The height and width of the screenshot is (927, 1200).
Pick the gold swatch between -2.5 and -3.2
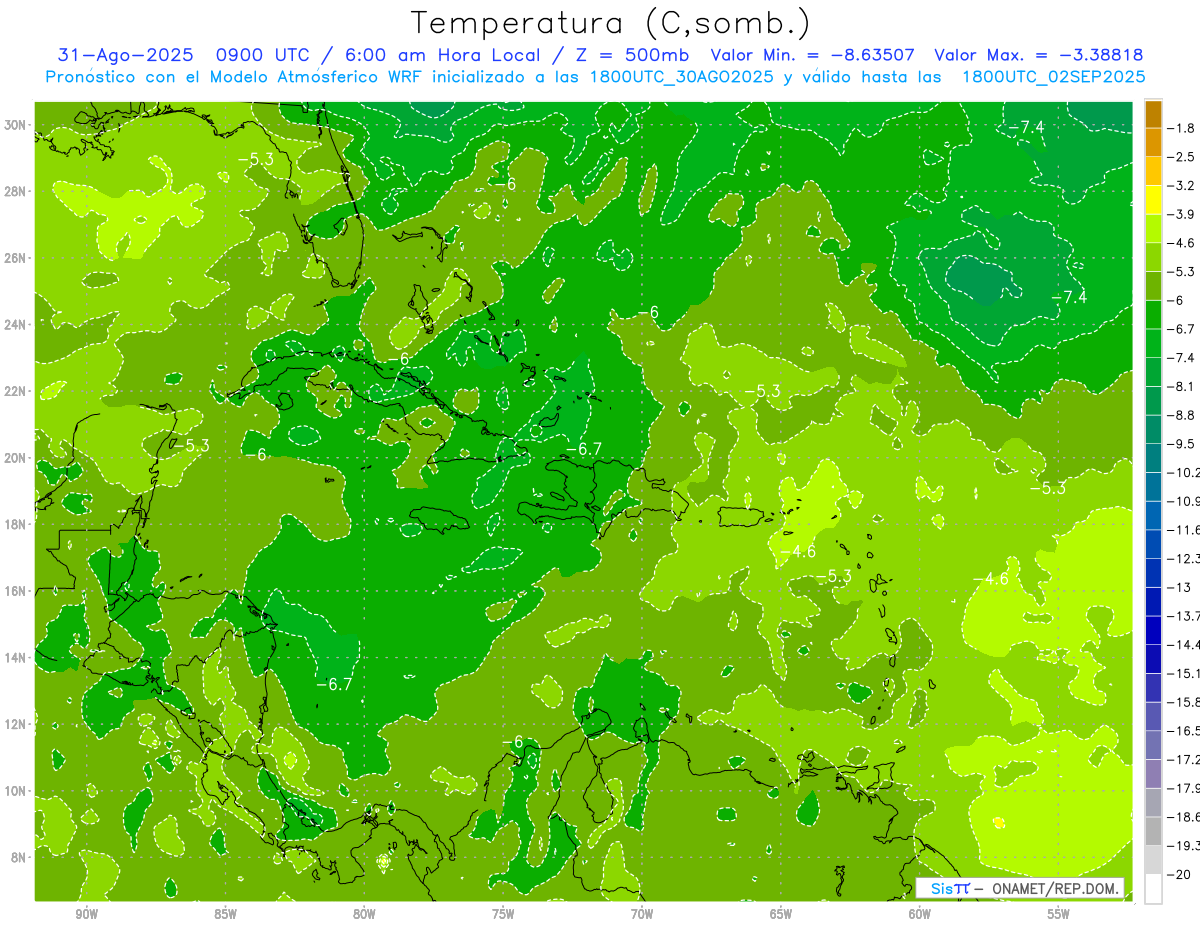click(x=1153, y=171)
